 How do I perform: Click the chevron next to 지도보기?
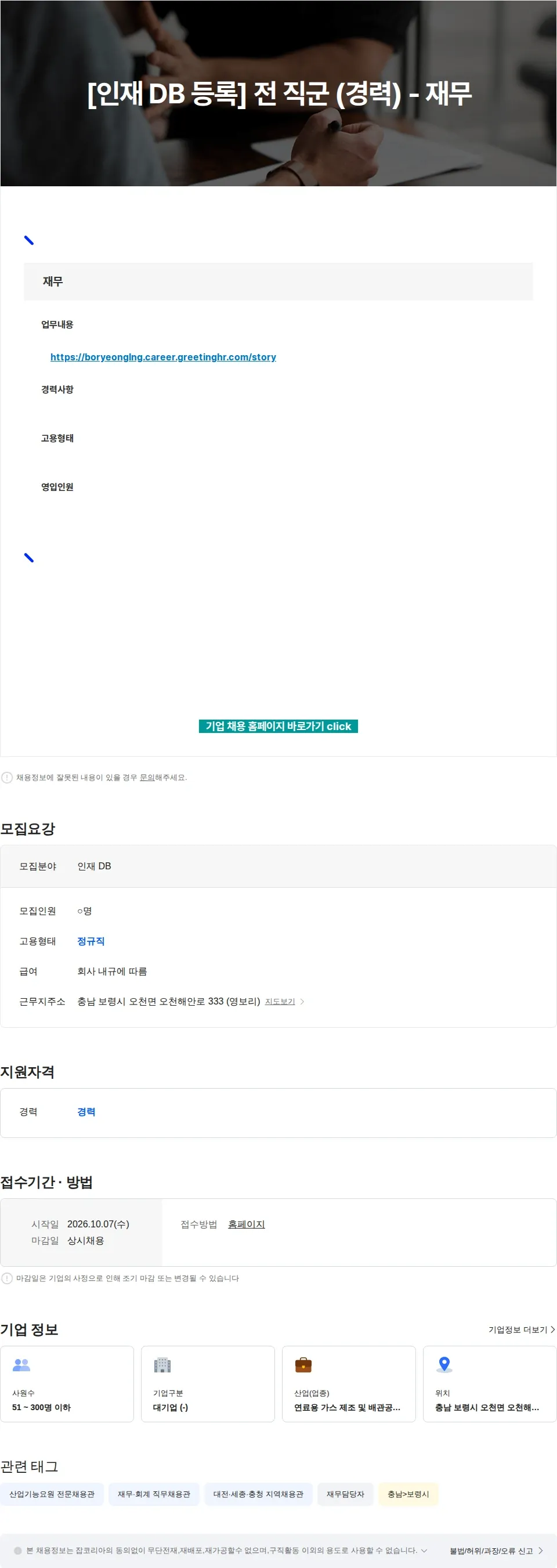(x=302, y=1001)
